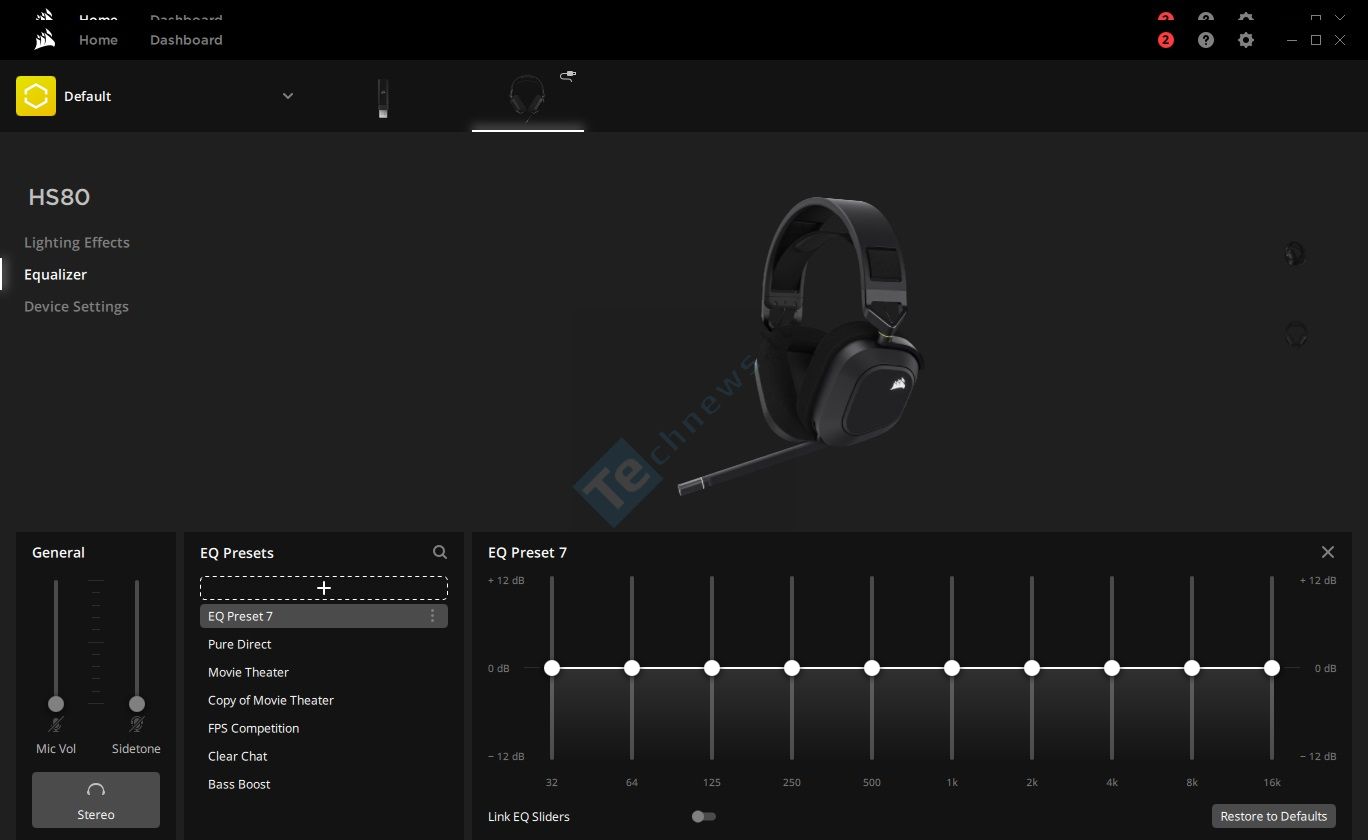
Task: Open the settings gear icon
Action: pyautogui.click(x=1246, y=40)
